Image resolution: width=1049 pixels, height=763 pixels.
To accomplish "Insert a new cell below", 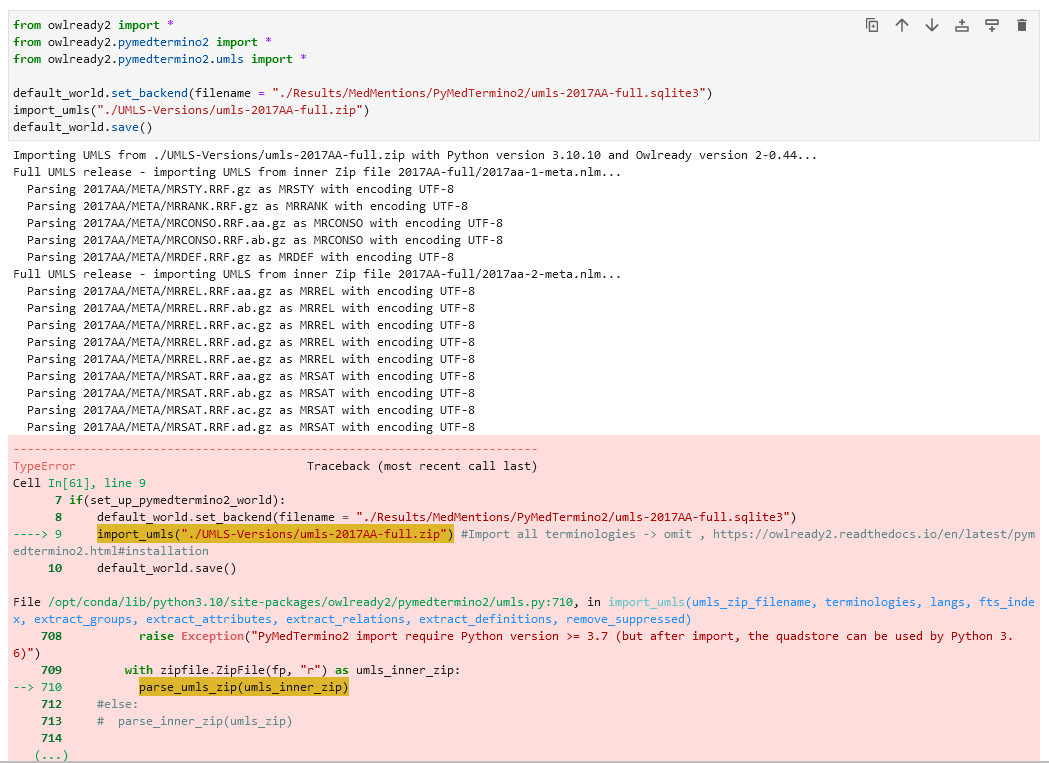I will [992, 25].
